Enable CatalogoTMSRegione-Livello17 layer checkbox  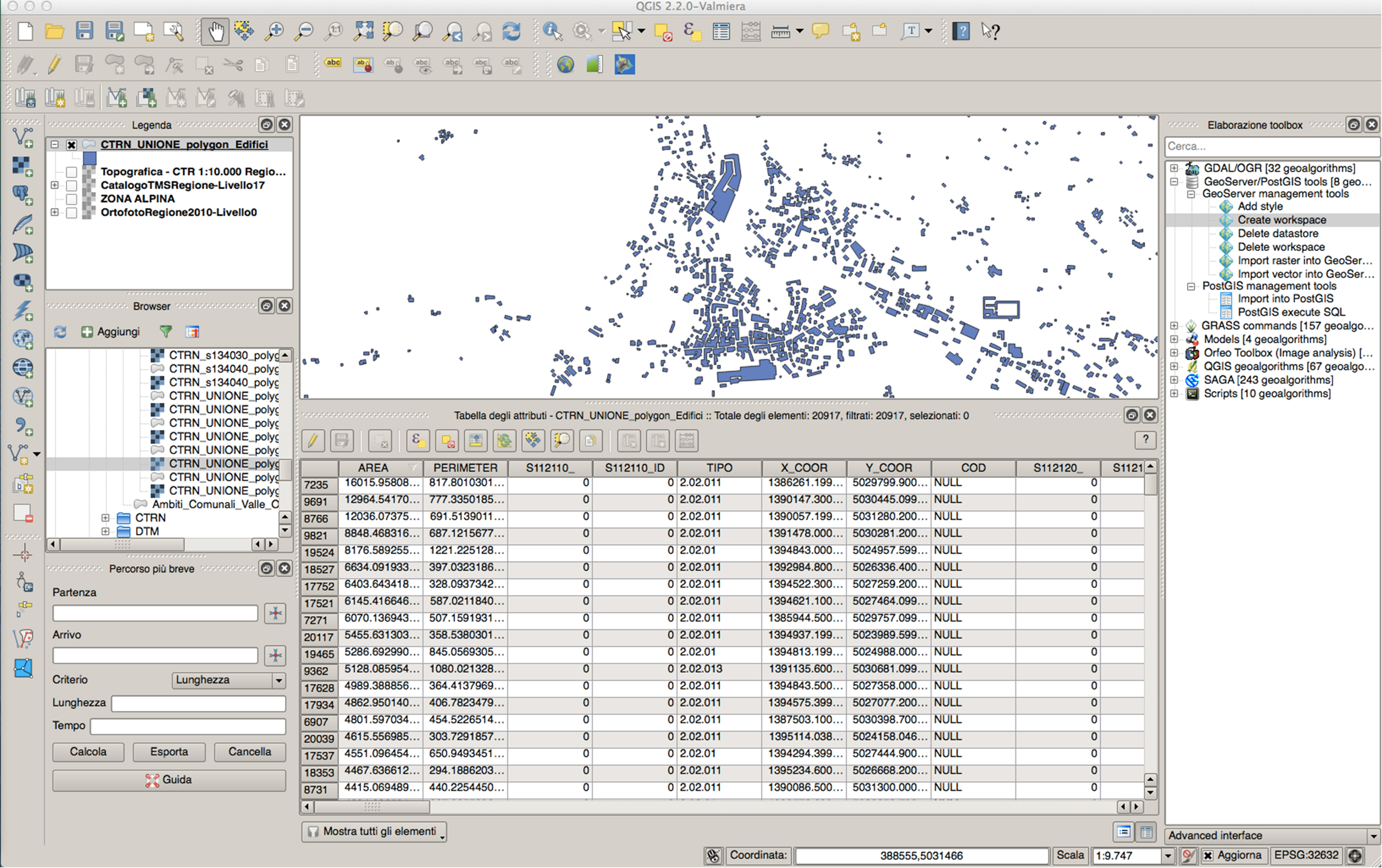click(71, 185)
